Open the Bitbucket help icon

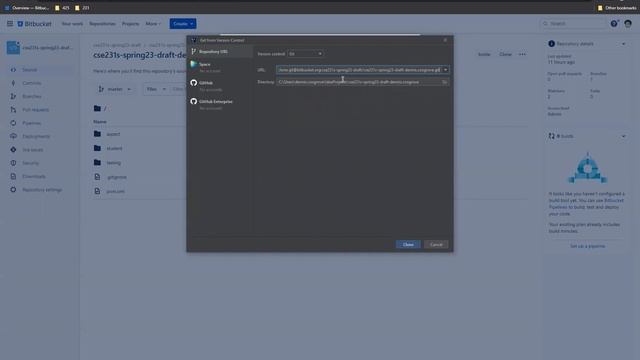614,24
